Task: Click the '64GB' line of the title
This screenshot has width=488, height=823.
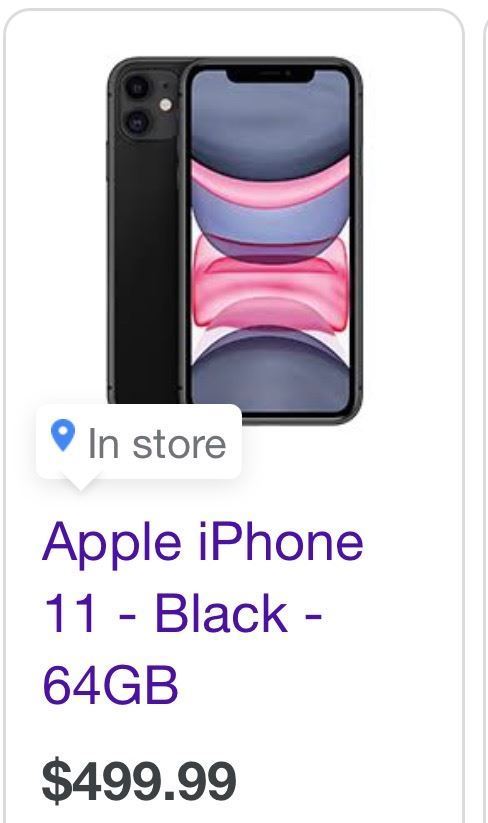Action: [x=110, y=686]
